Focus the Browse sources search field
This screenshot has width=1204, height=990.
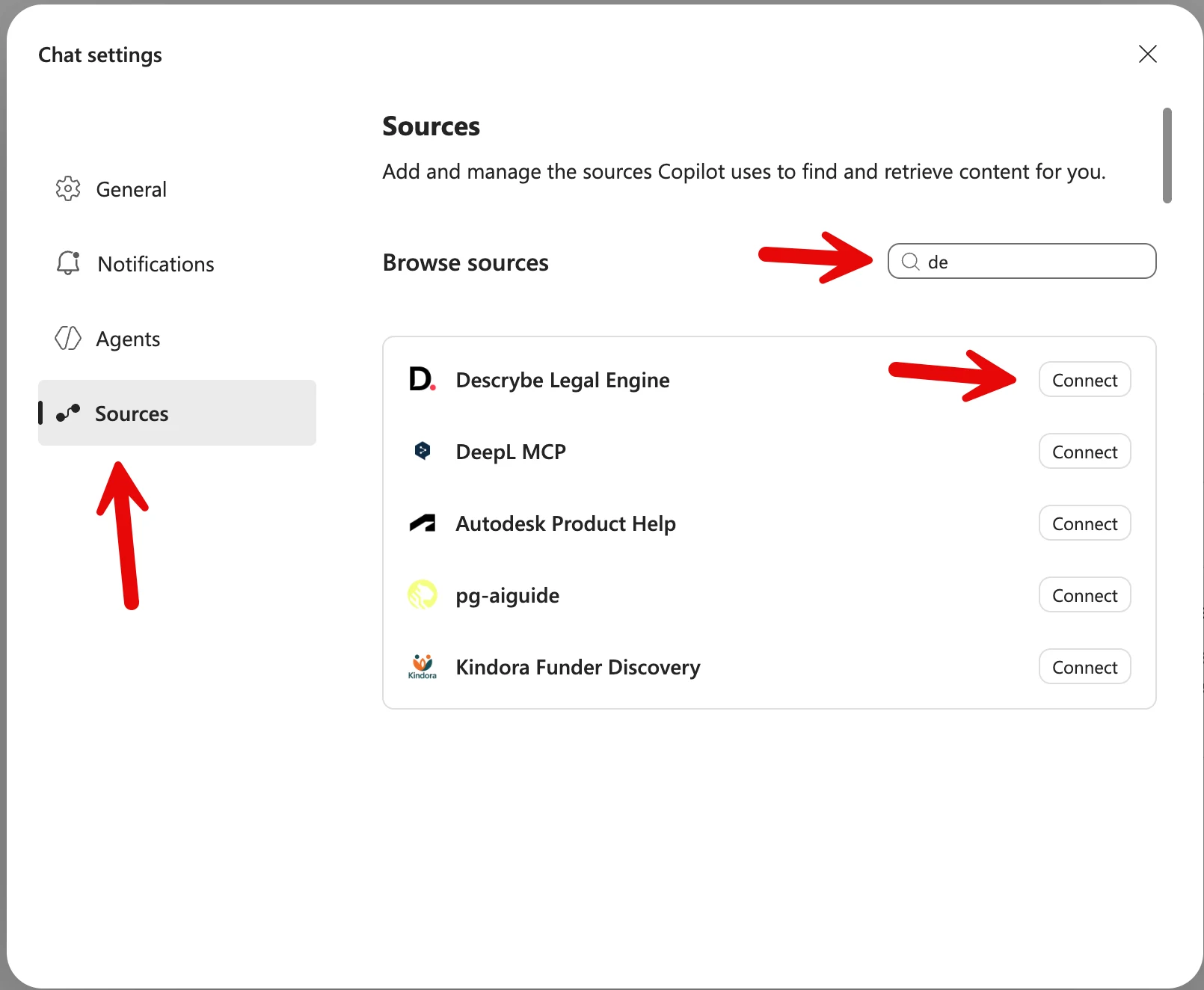1022,261
